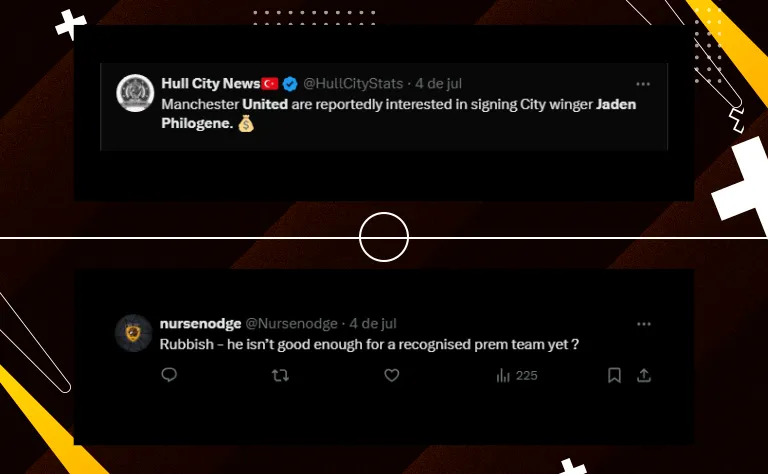Screen dimensions: 768x474
Task: Click the reply icon under nursenodge tweet
Action: [169, 375]
